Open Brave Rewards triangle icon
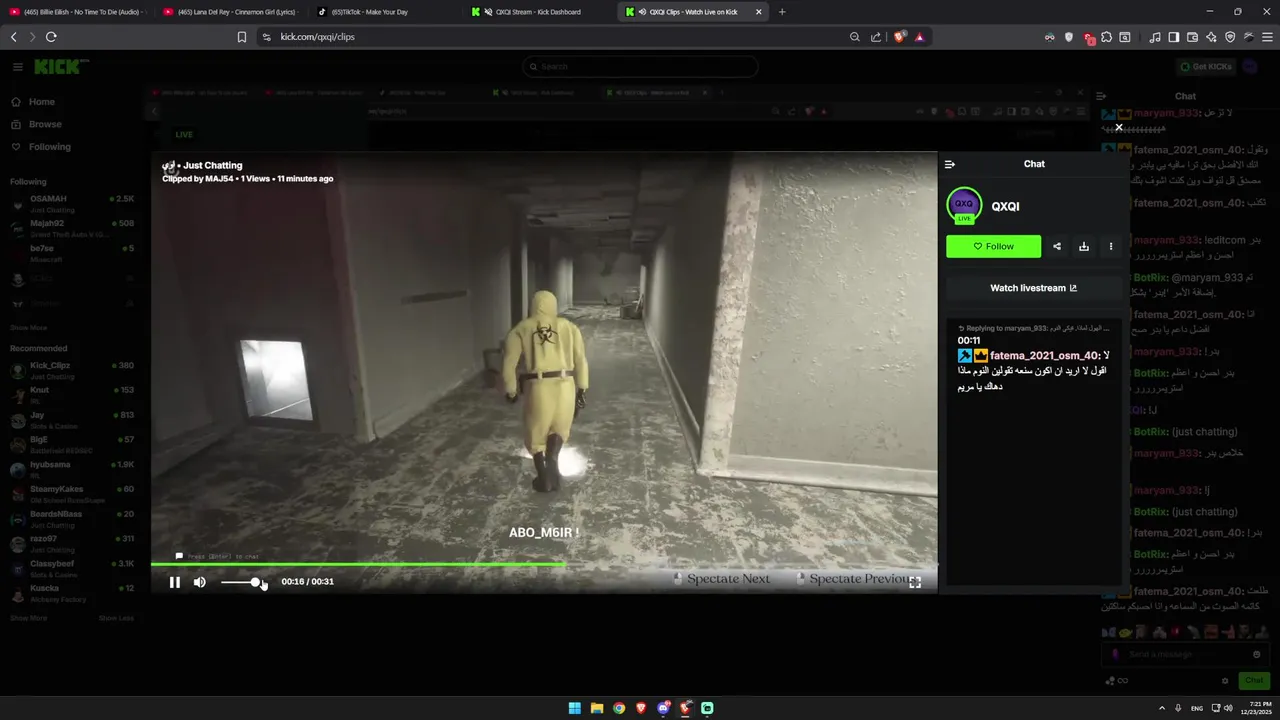The image size is (1280, 720). (x=919, y=37)
